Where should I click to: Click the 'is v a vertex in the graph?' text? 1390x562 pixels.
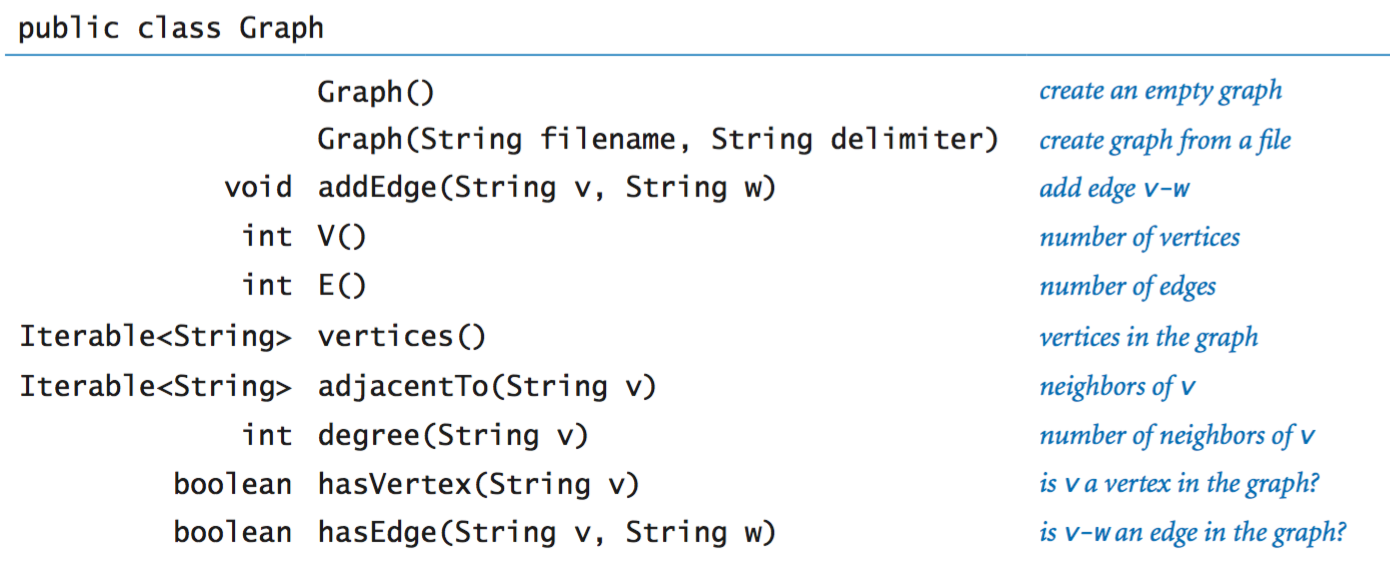click(x=1179, y=485)
